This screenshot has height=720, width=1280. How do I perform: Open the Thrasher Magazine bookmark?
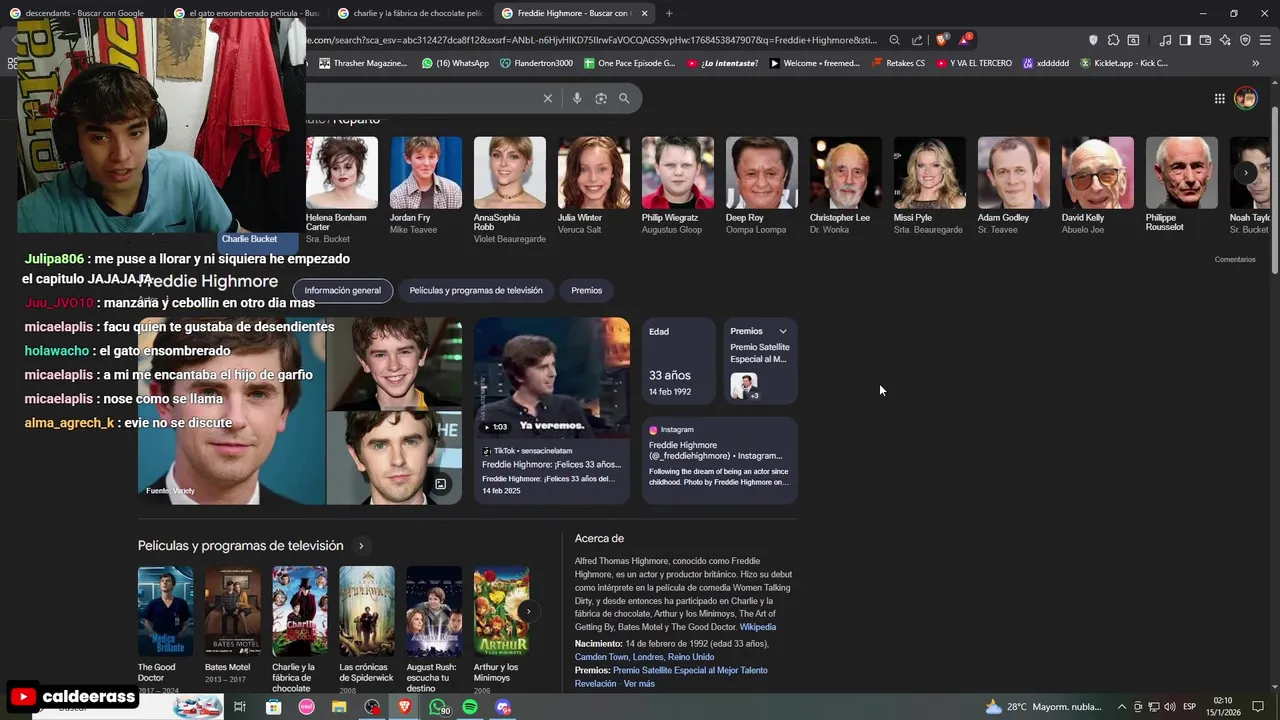(363, 63)
